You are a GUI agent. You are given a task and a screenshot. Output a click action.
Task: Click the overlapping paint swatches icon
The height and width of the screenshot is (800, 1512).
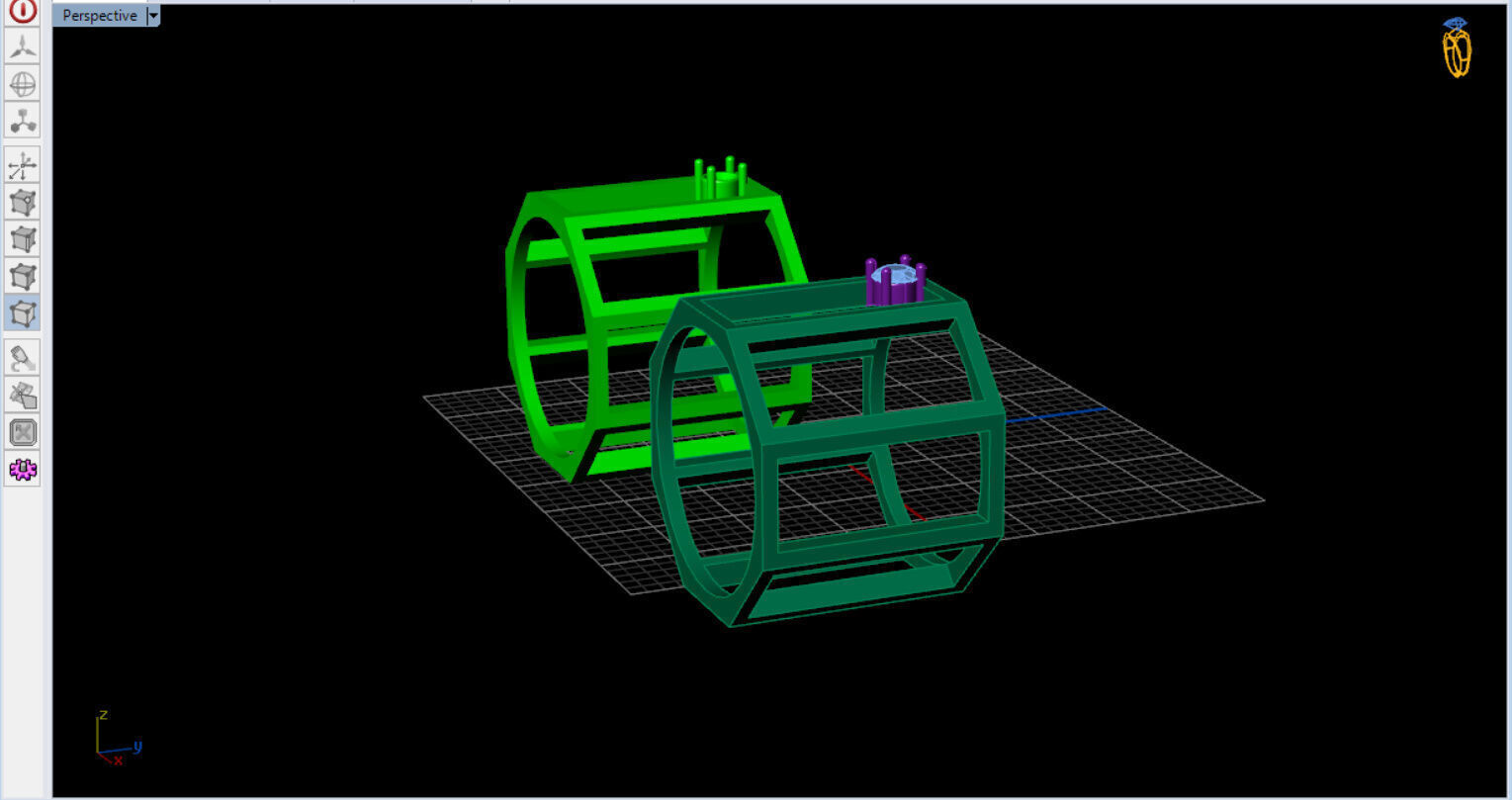coord(23,396)
